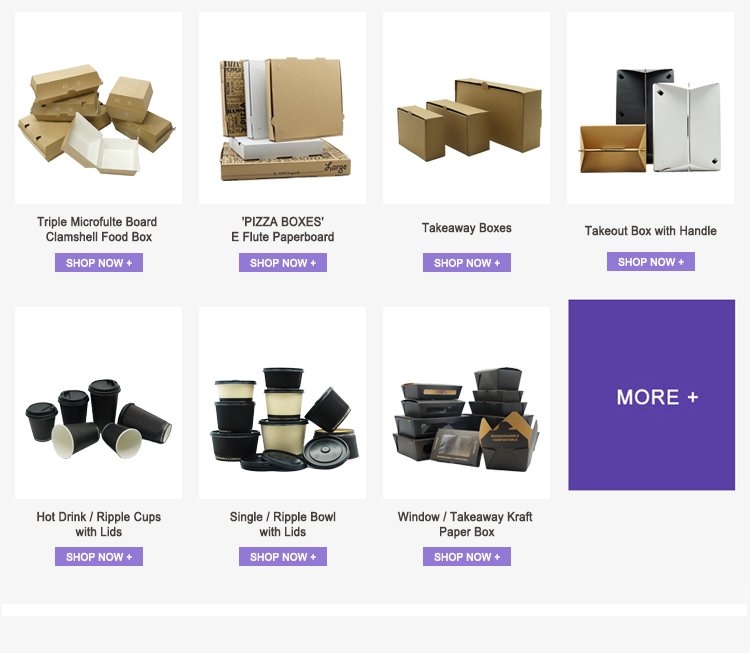750x653 pixels.
Task: Open the Triple Microfulte Board Clamshell Food Box title
Action: pos(98,229)
